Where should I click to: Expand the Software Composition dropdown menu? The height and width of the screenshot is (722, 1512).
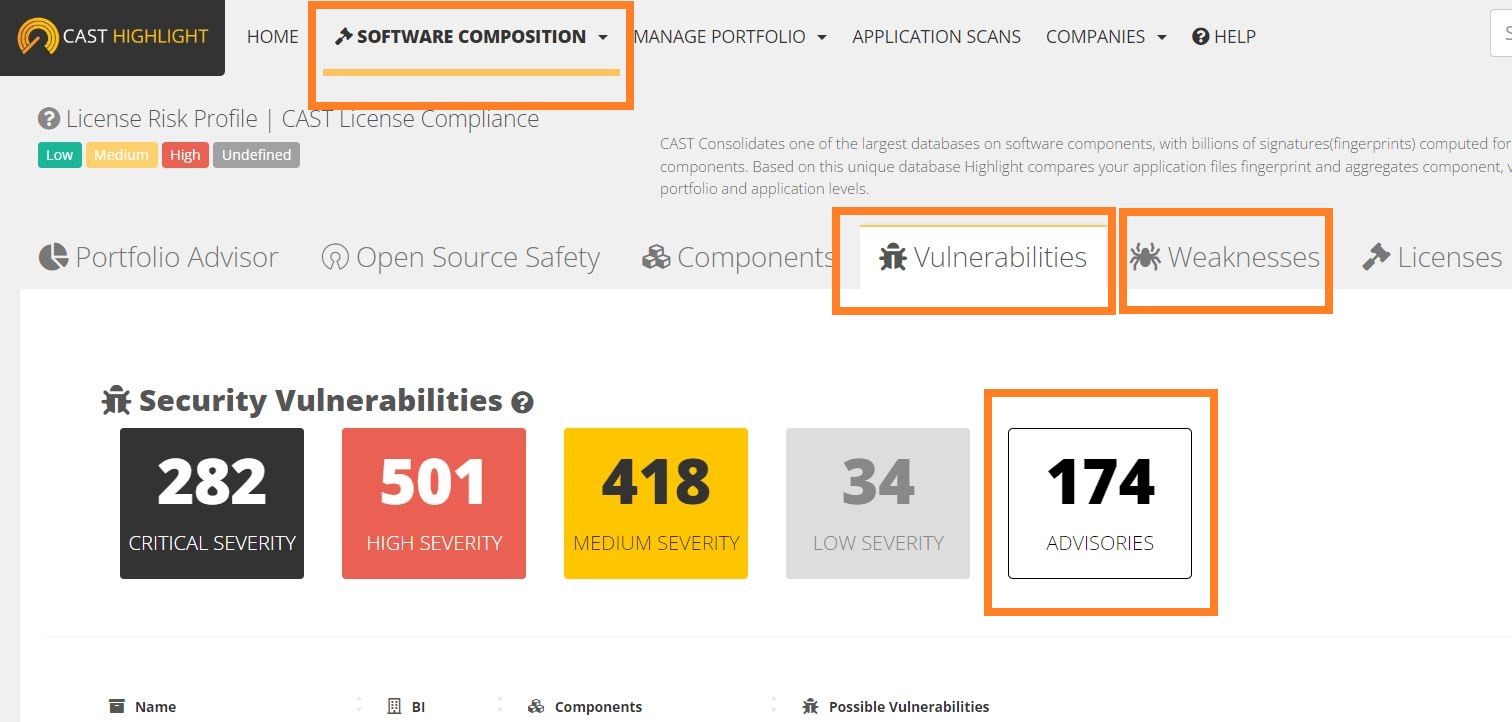pos(471,37)
